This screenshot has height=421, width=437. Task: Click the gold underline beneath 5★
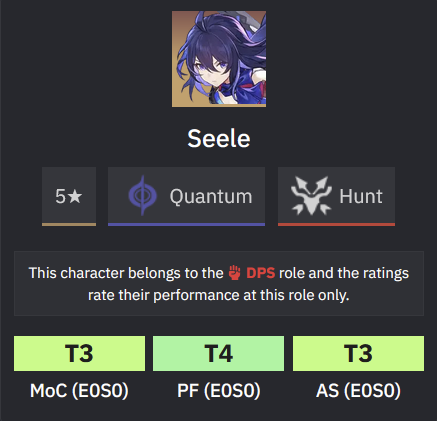[x=69, y=225]
